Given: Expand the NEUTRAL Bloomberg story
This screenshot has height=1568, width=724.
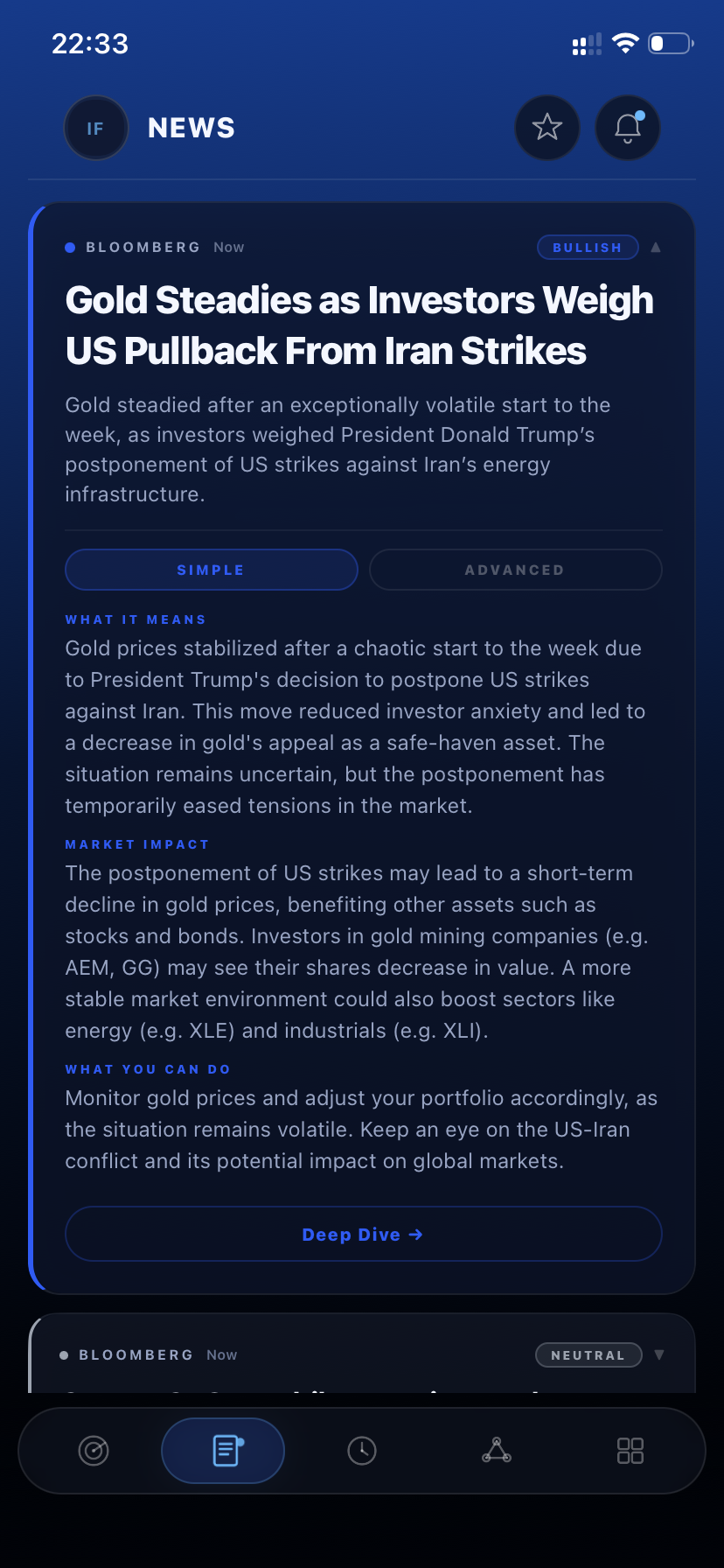Looking at the screenshot, I should tap(658, 1354).
